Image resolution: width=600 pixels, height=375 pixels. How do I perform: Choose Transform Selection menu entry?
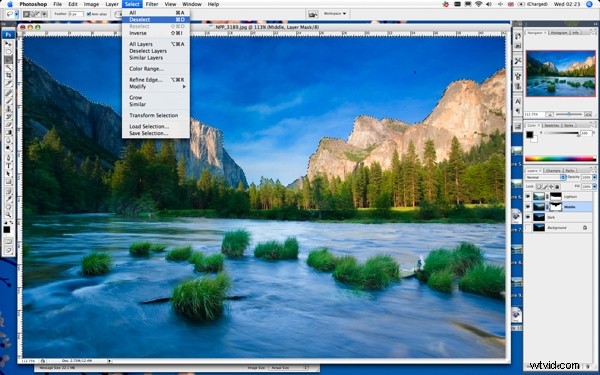[x=156, y=115]
